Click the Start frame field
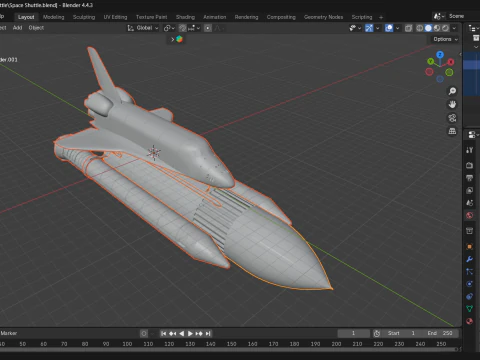Screen dimensions: 480x360 pos(402,333)
